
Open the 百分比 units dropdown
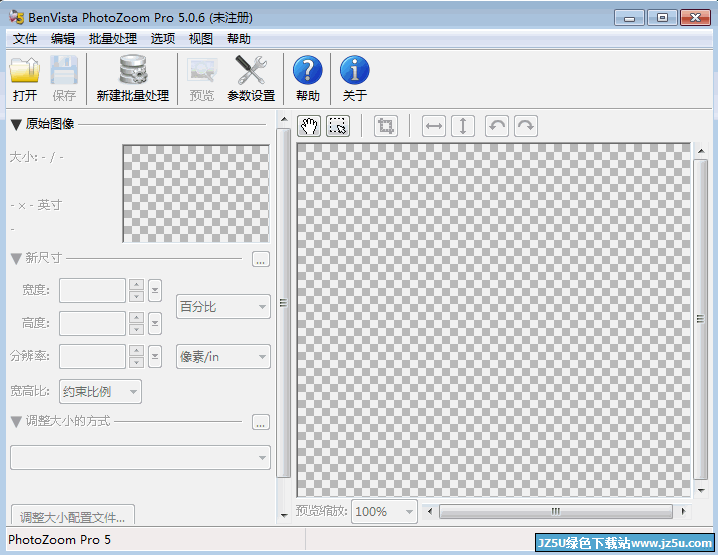click(223, 307)
